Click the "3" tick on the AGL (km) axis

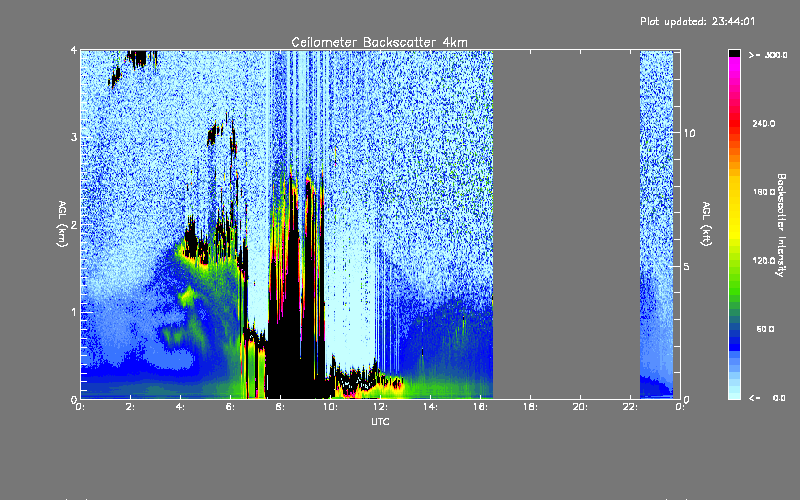[x=74, y=138]
